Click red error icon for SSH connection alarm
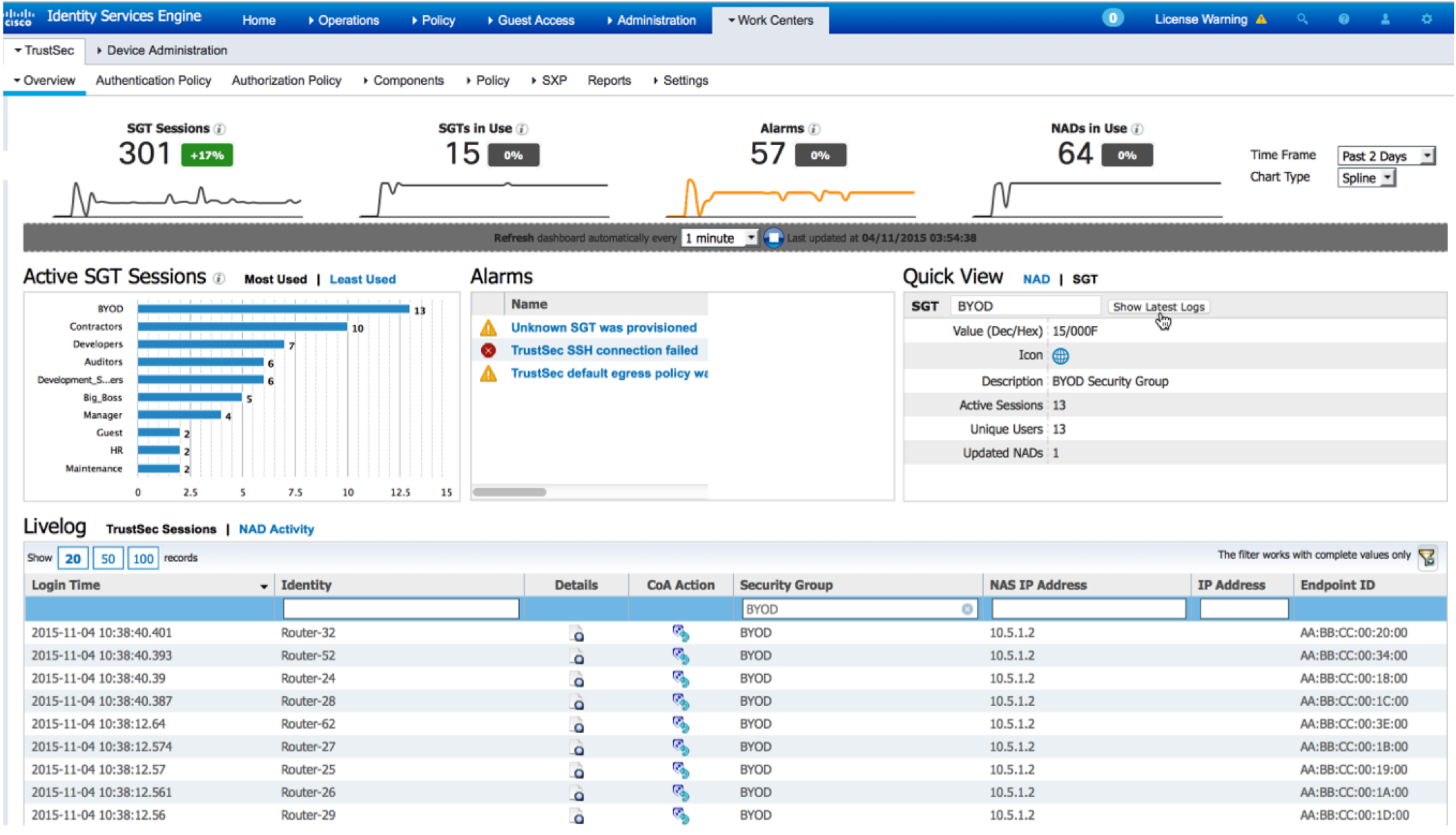1456x835 pixels. [x=489, y=350]
